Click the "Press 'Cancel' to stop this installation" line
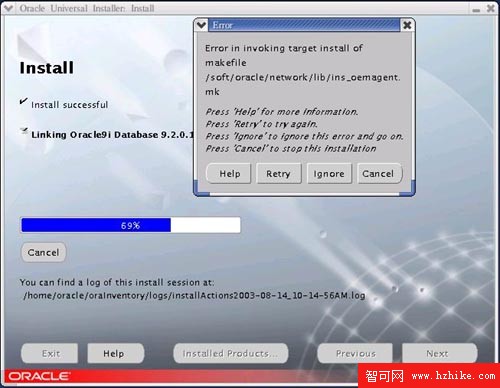The height and width of the screenshot is (388, 500). click(291, 149)
